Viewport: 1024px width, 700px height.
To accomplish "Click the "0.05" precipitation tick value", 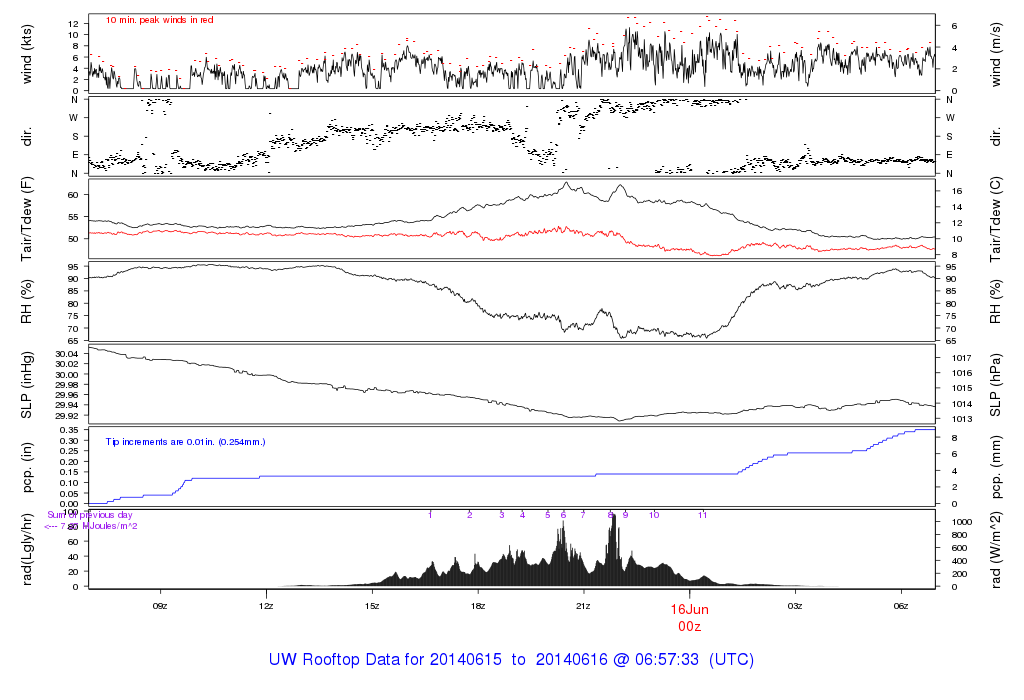I will (69, 493).
